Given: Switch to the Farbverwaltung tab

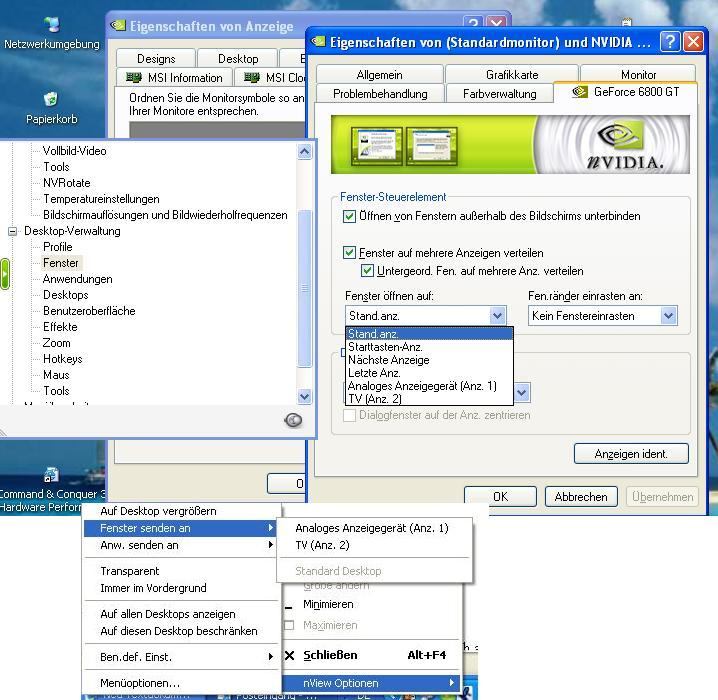Looking at the screenshot, I should point(499,93).
